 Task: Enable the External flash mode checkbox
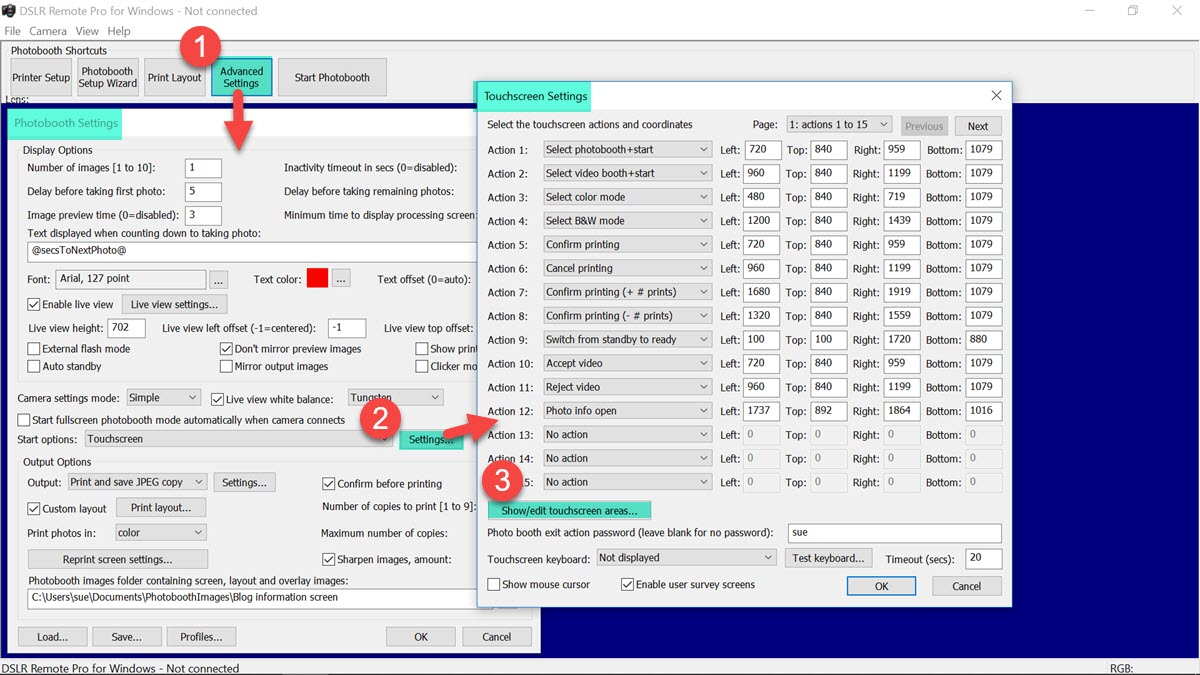point(34,349)
